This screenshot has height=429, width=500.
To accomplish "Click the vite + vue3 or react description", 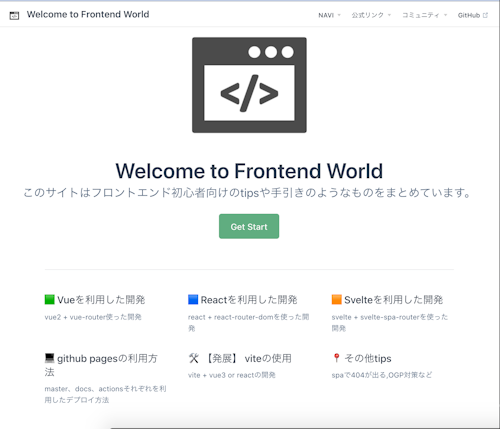I will coord(232,375).
